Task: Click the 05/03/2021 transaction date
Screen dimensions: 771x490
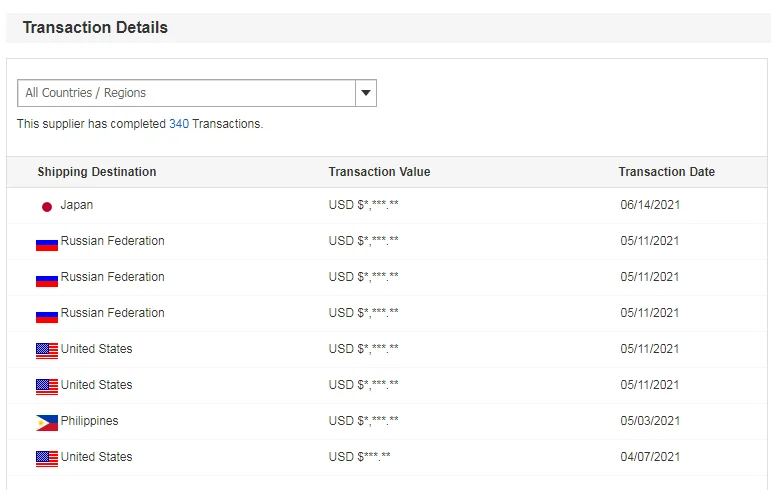Action: (650, 421)
